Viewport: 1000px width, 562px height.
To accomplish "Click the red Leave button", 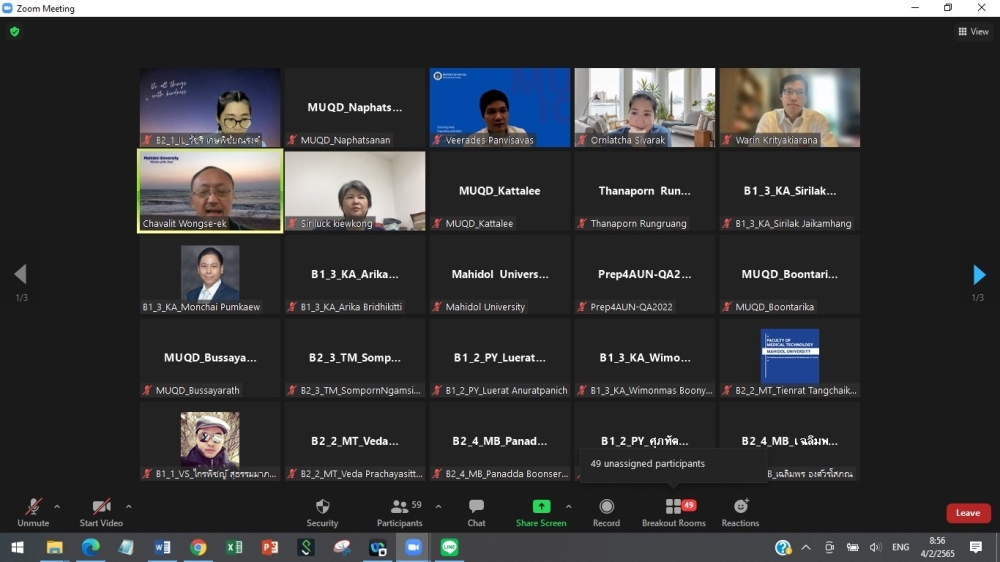I will pyautogui.click(x=967, y=513).
